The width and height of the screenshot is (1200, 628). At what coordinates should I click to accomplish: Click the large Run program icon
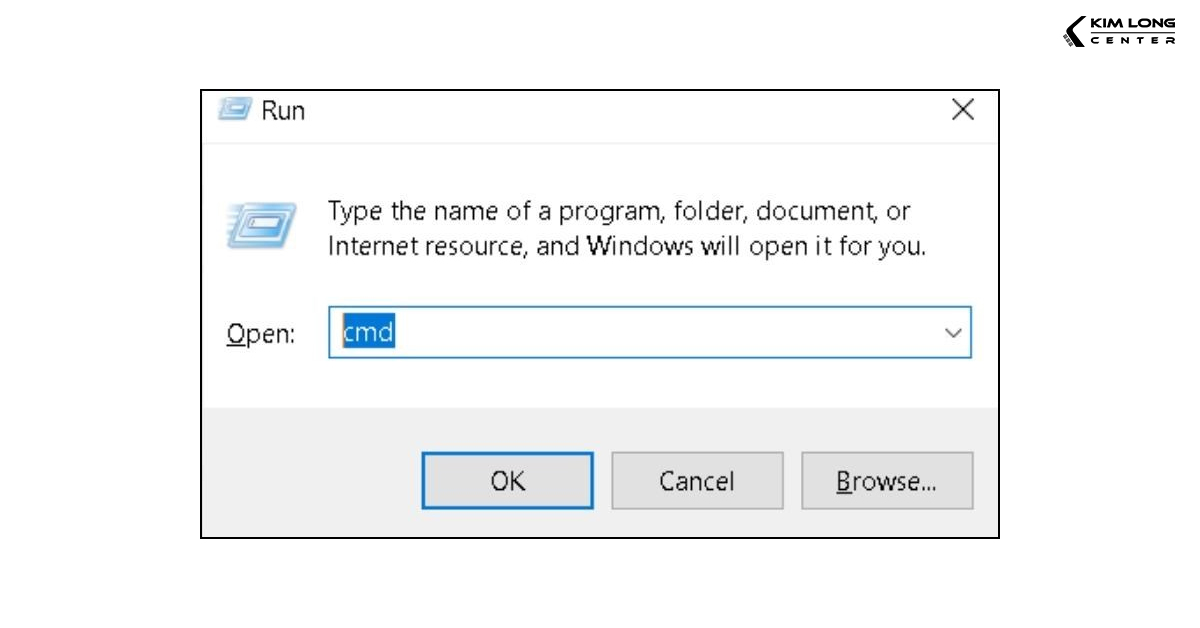click(261, 225)
